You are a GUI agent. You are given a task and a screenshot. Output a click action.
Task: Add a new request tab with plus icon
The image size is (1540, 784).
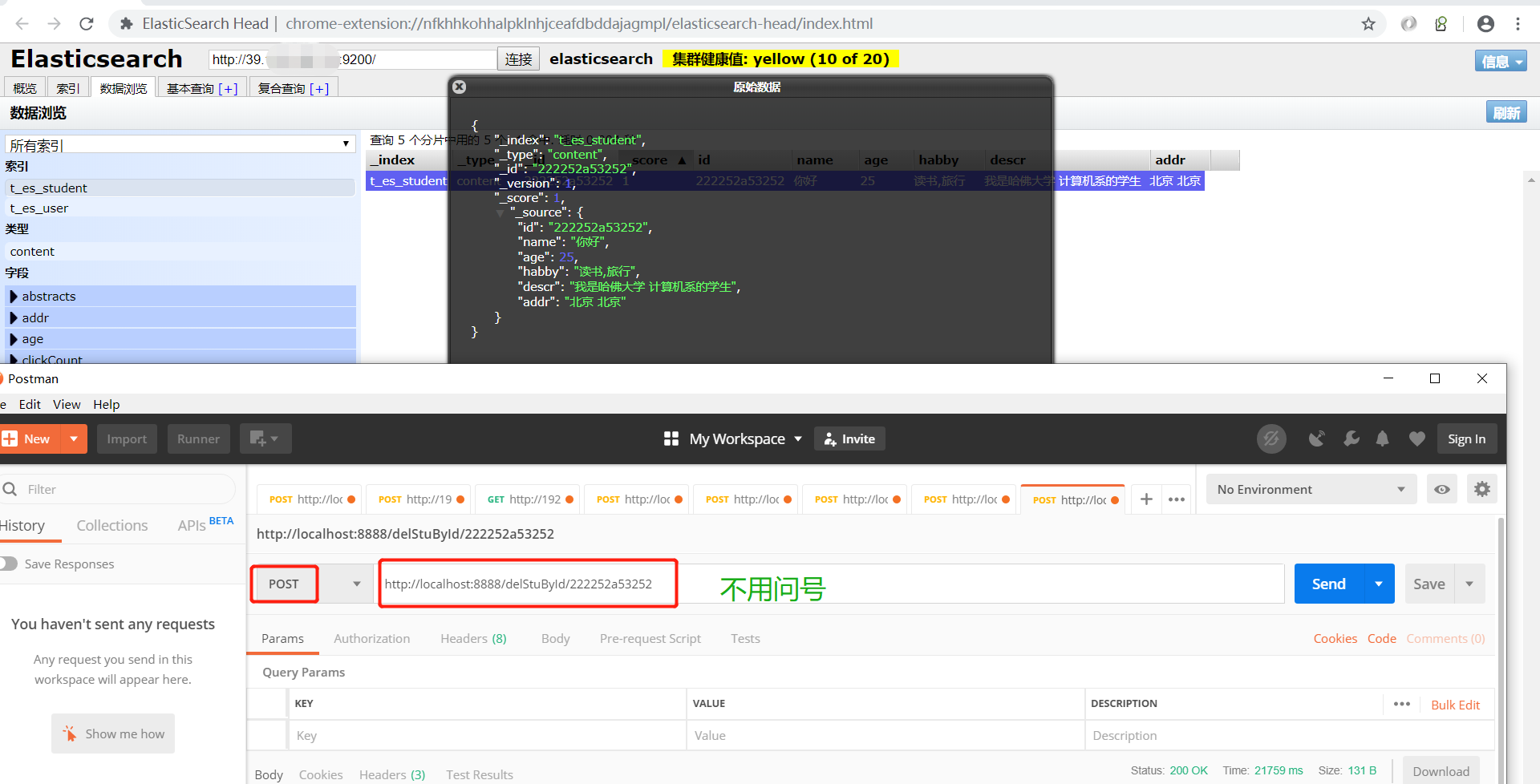point(1147,499)
